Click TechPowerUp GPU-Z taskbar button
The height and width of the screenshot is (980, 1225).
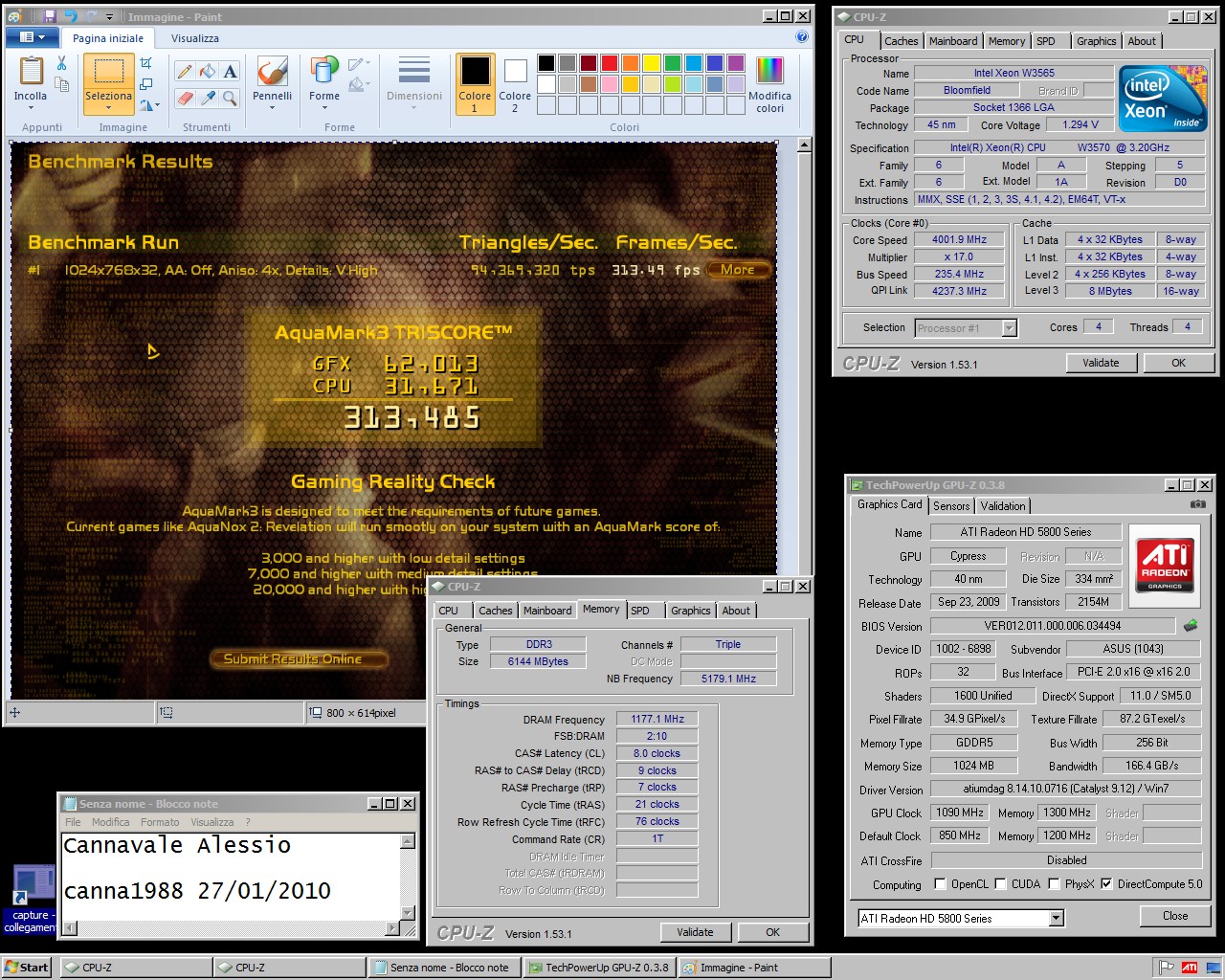pos(599,968)
